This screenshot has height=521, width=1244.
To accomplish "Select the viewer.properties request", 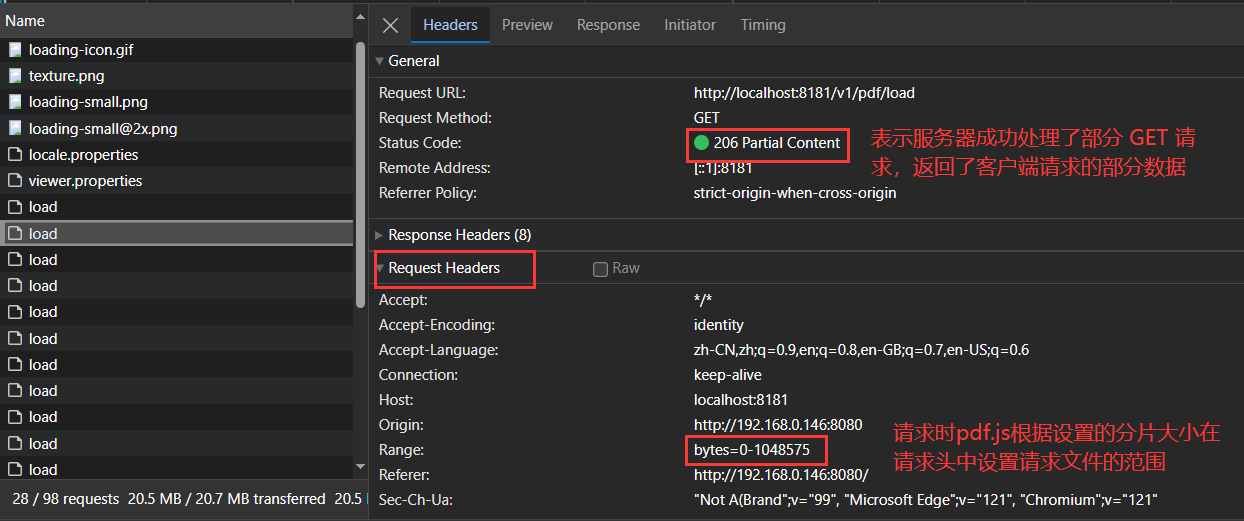I will (177, 181).
